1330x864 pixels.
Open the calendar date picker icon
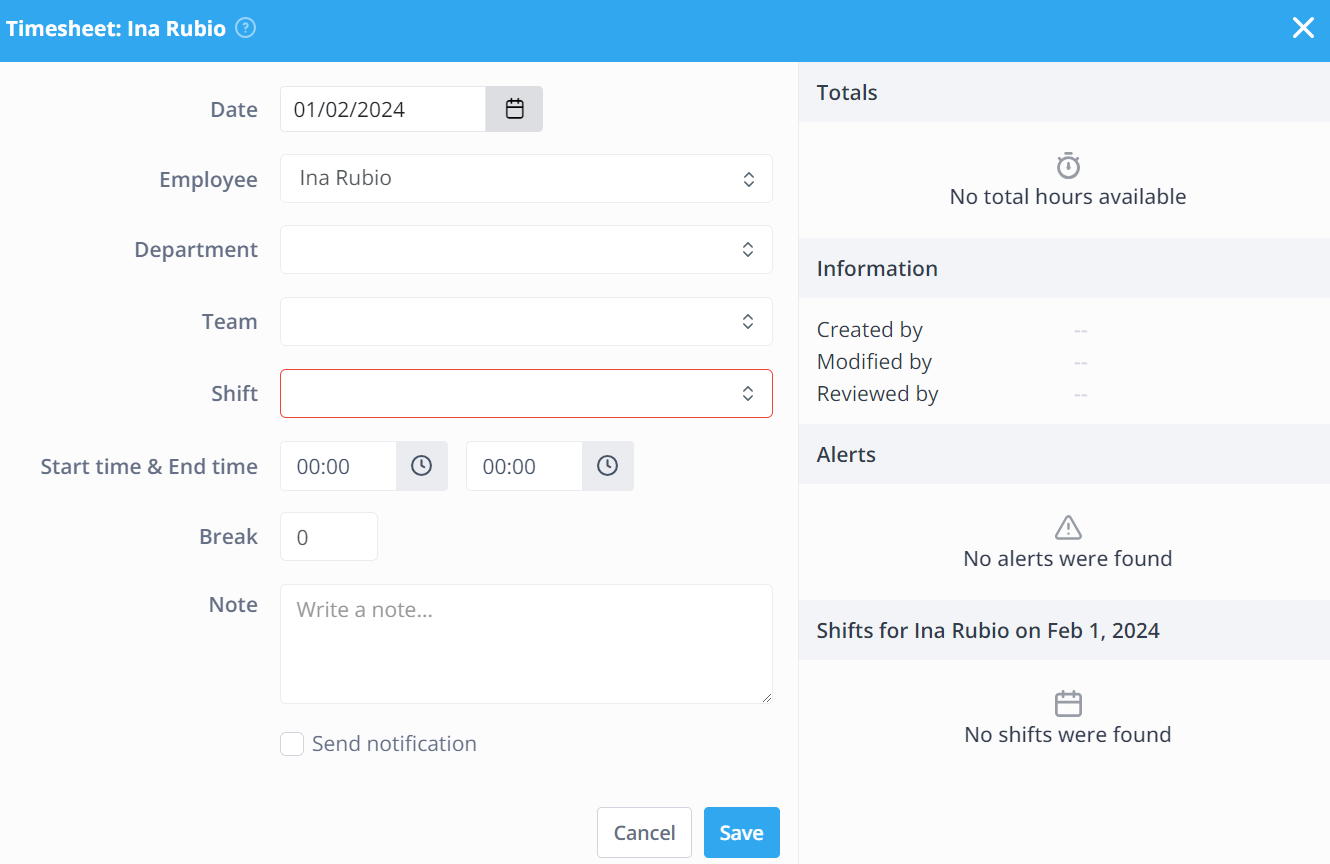[514, 108]
